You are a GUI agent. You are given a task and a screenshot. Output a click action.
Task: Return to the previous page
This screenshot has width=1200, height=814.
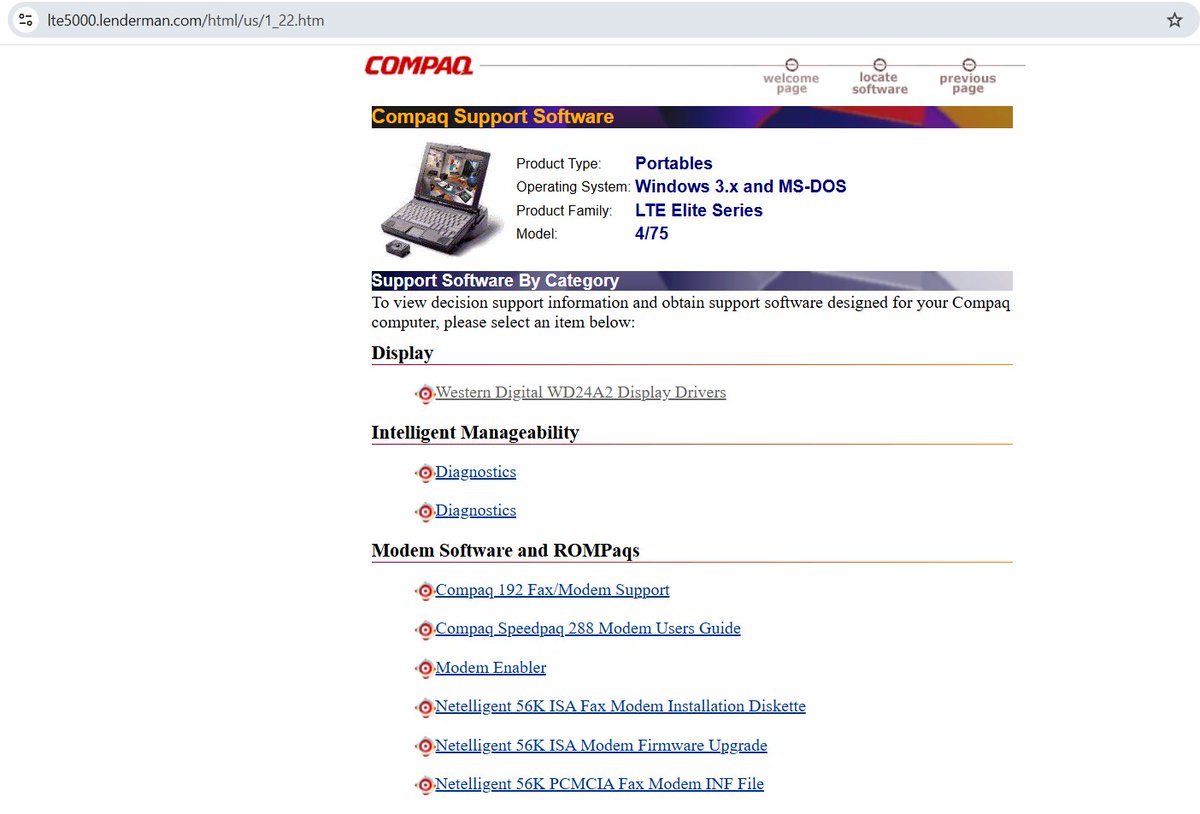click(968, 77)
